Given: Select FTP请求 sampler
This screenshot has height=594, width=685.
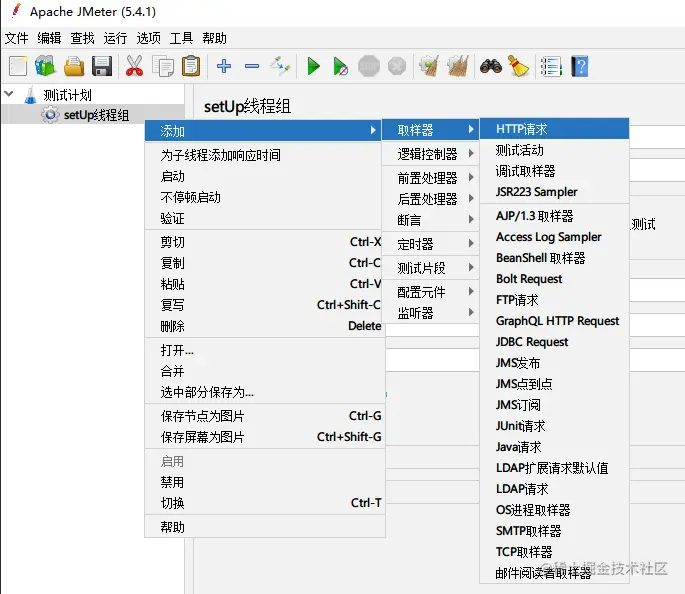Looking at the screenshot, I should [x=554, y=300].
